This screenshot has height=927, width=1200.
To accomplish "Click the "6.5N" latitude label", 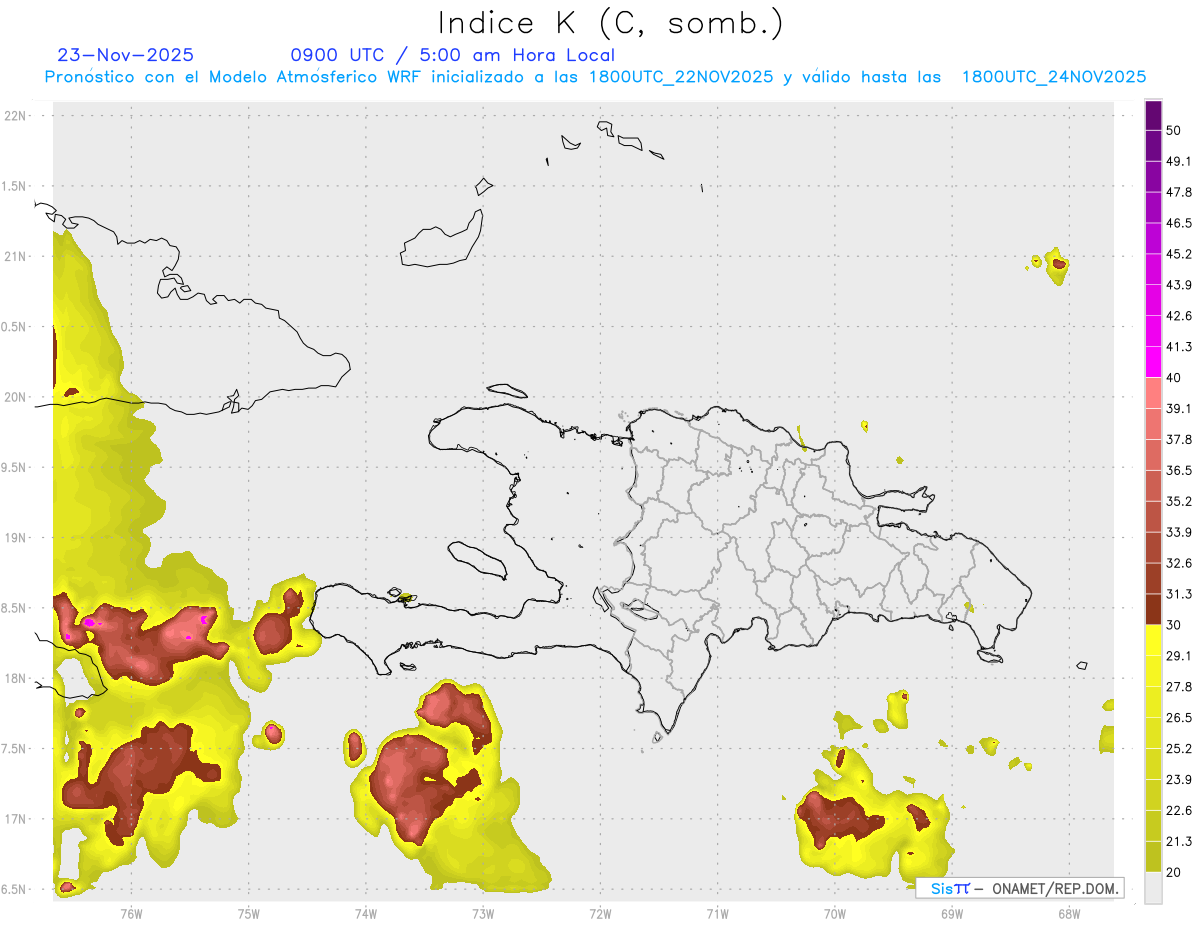I will pos(15,889).
